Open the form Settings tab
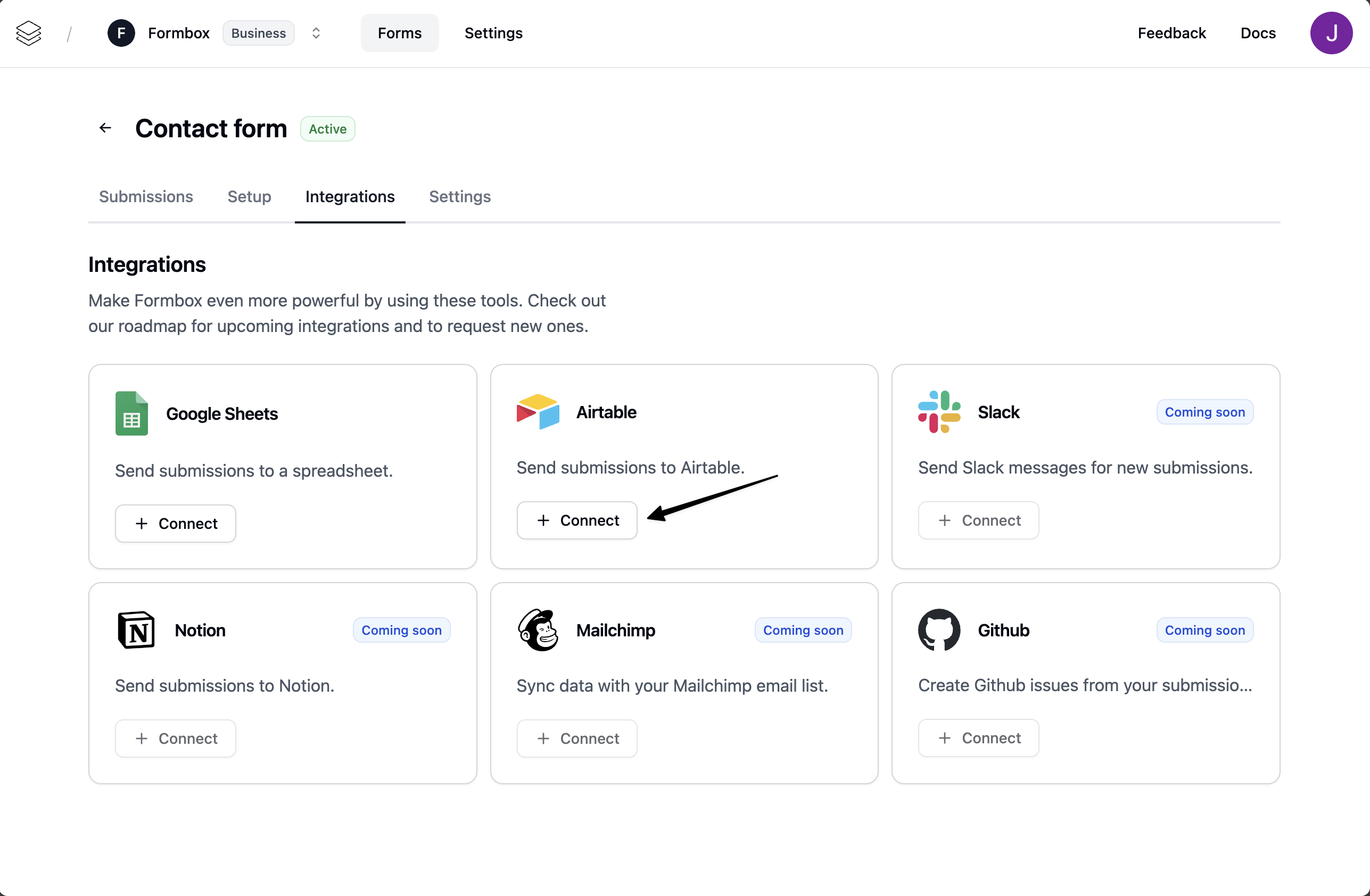1370x896 pixels. [459, 197]
